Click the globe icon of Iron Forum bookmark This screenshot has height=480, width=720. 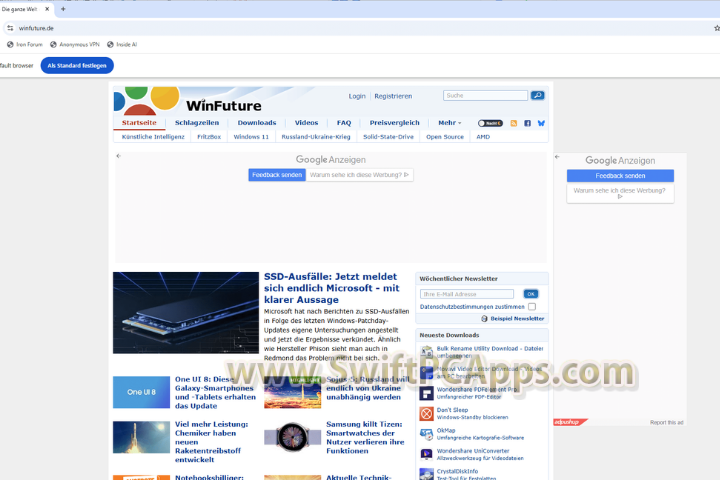(x=10, y=45)
